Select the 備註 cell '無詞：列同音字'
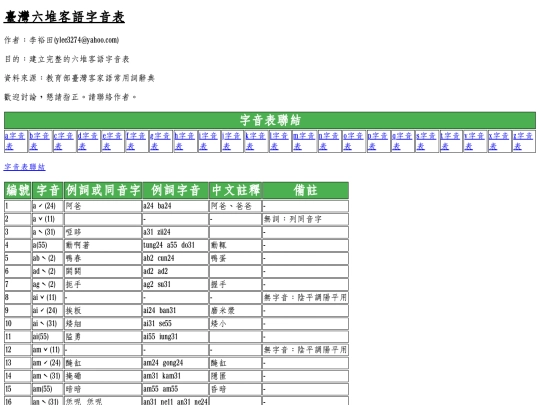The height and width of the screenshot is (405, 540). click(305, 219)
